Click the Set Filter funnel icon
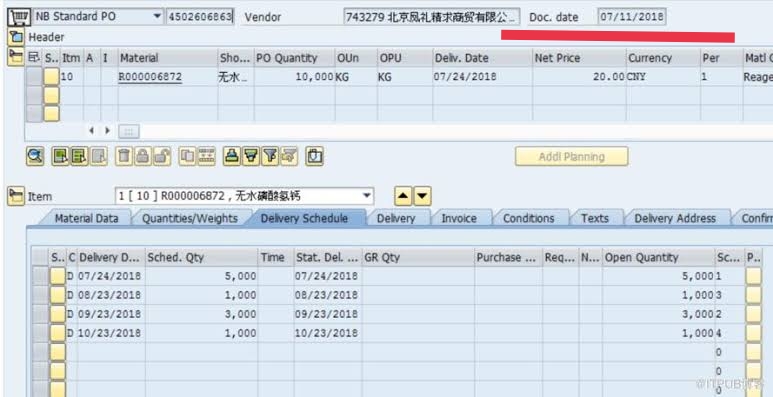773x397 pixels. 270,157
